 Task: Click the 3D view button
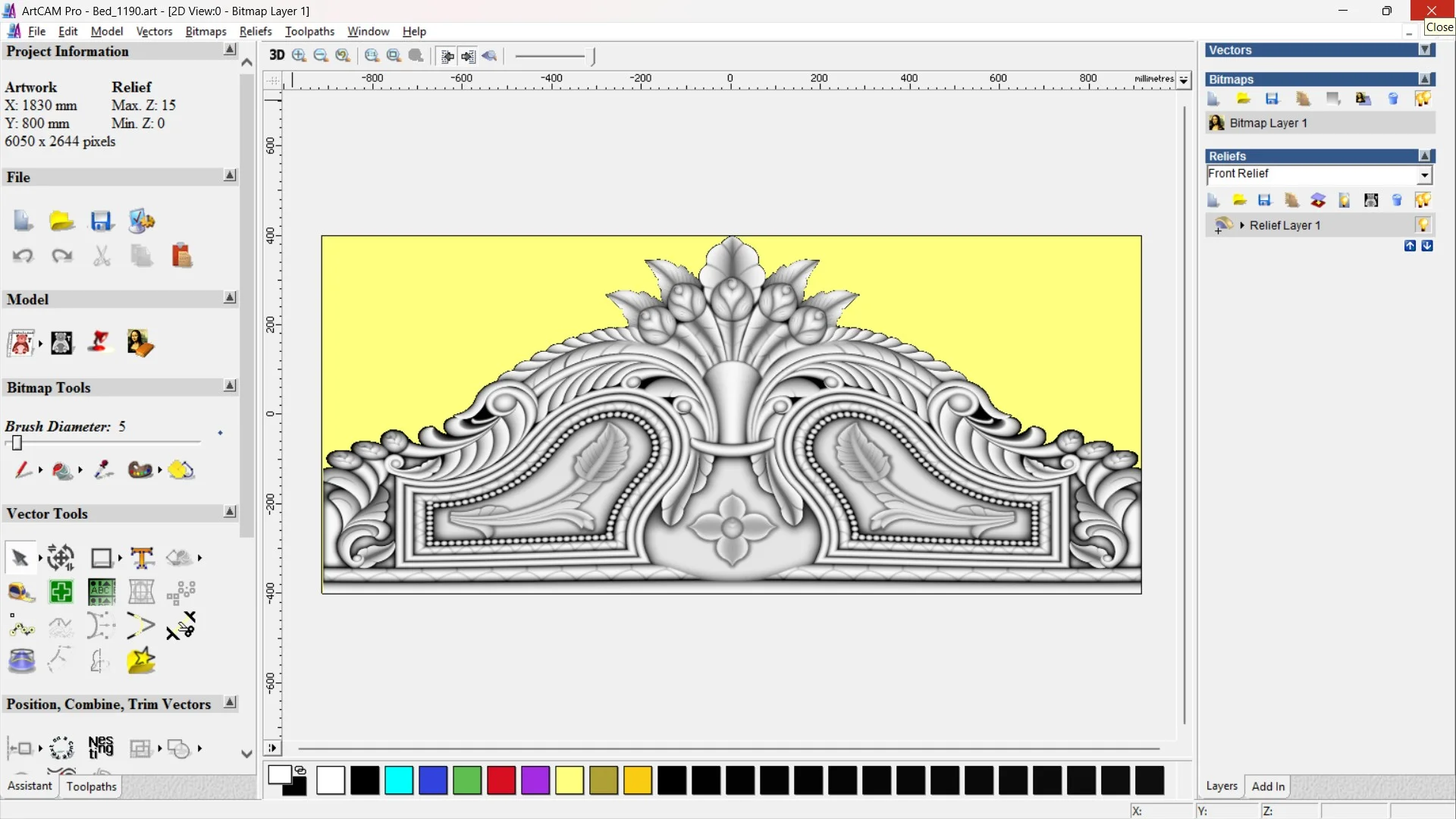click(277, 55)
